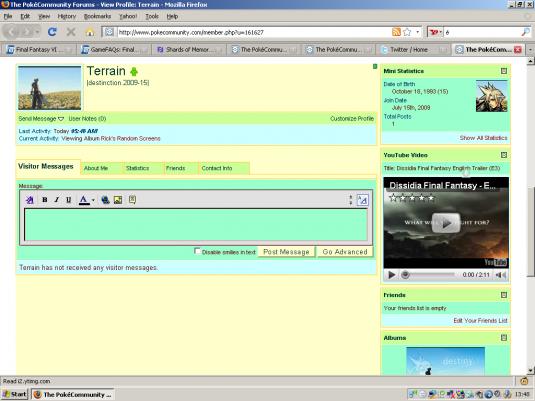Viewport: 535px width, 401px height.
Task: Click Show All Statistics link
Action: (483, 138)
